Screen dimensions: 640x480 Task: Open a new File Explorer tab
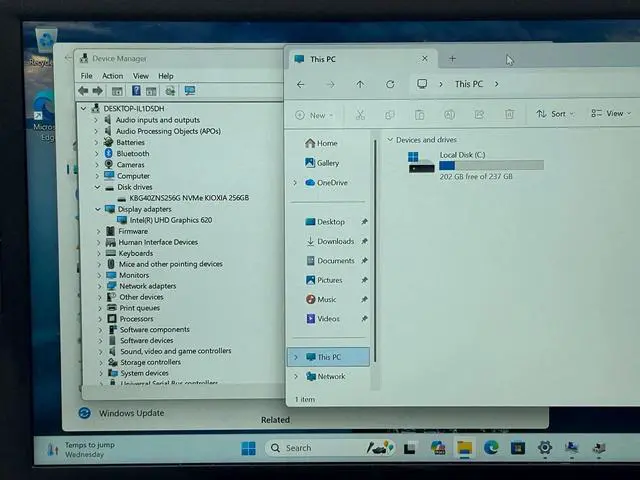click(x=452, y=59)
